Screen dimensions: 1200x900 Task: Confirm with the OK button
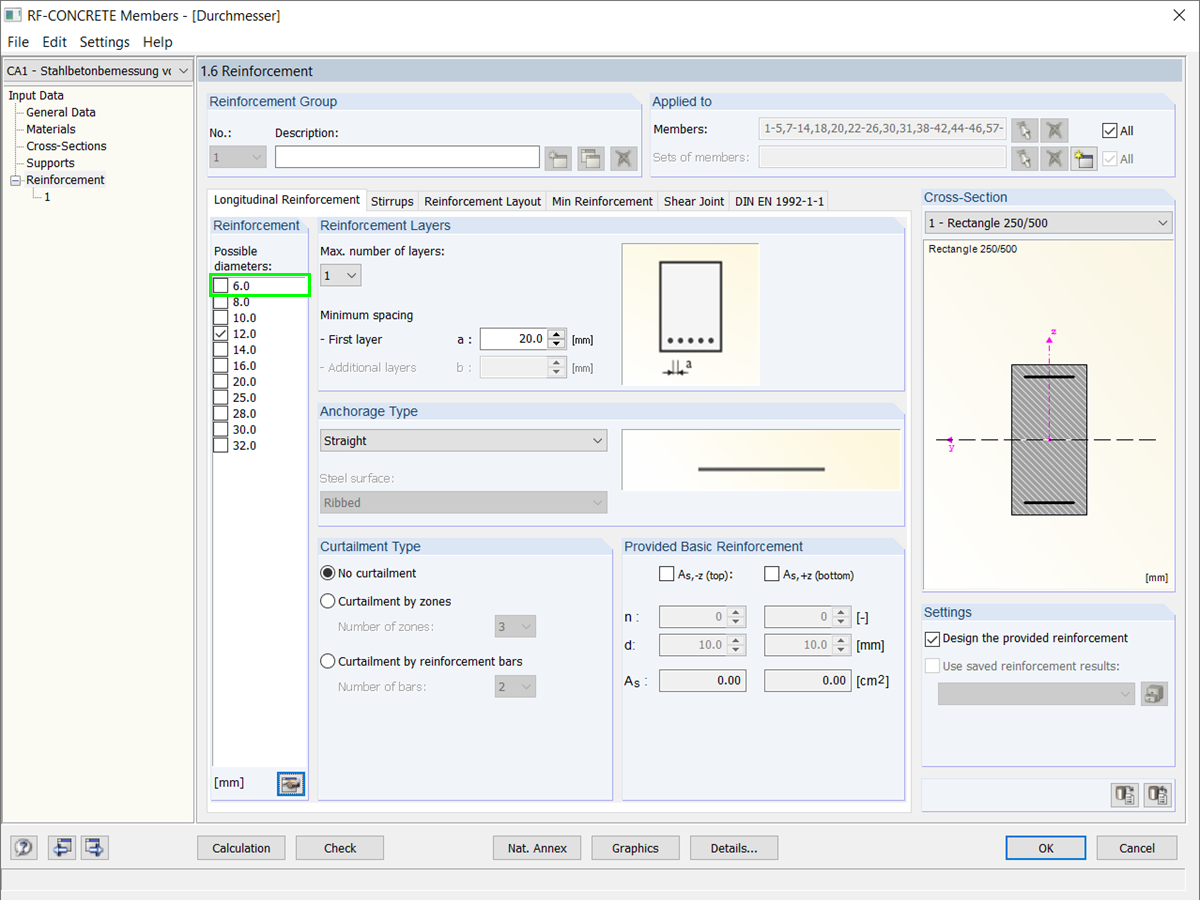point(1046,848)
